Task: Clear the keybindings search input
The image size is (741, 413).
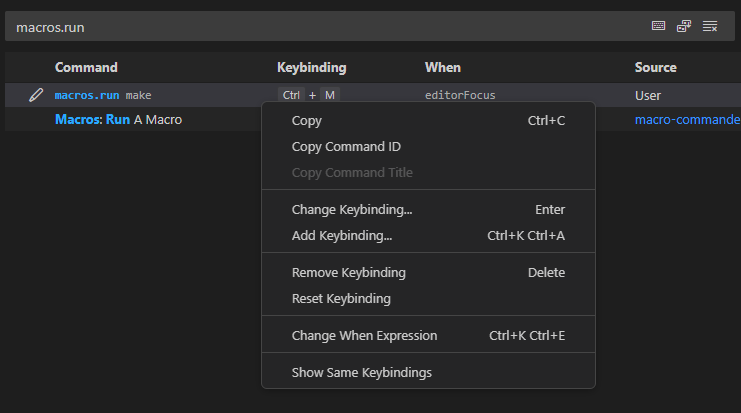Action: (x=710, y=26)
